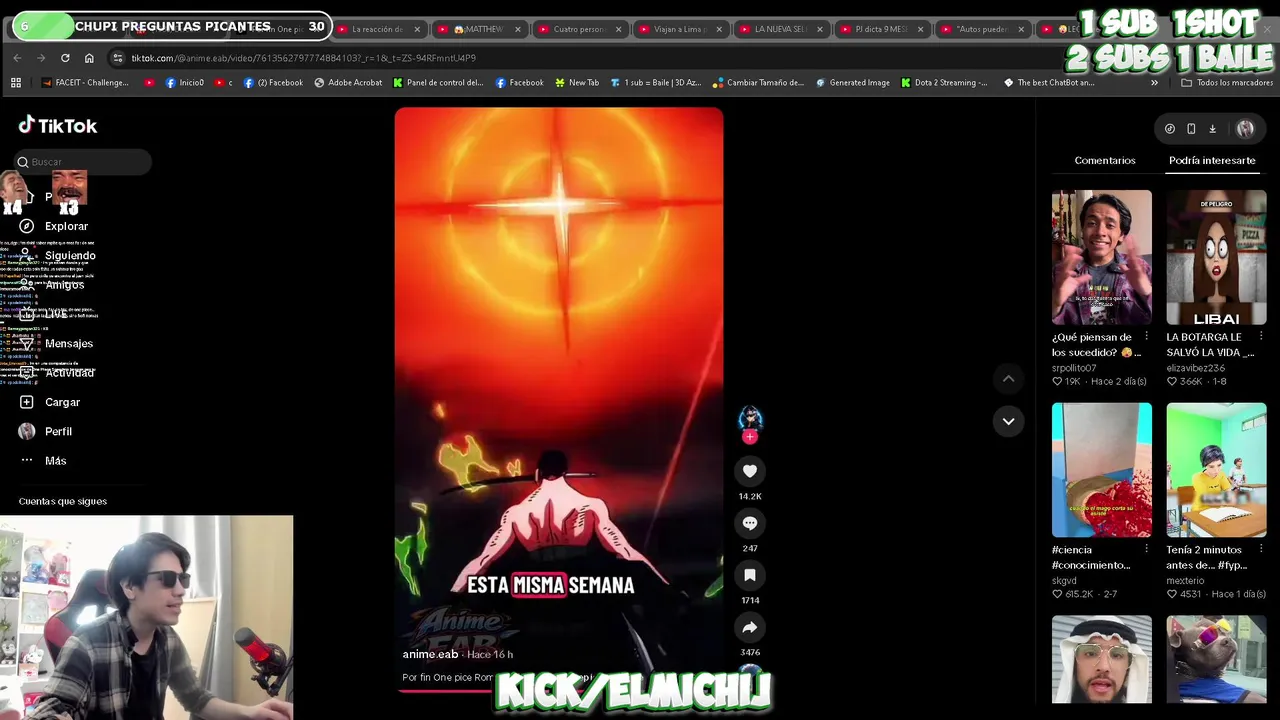
Task: Open the FACEIT bookmark
Action: click(x=85, y=83)
